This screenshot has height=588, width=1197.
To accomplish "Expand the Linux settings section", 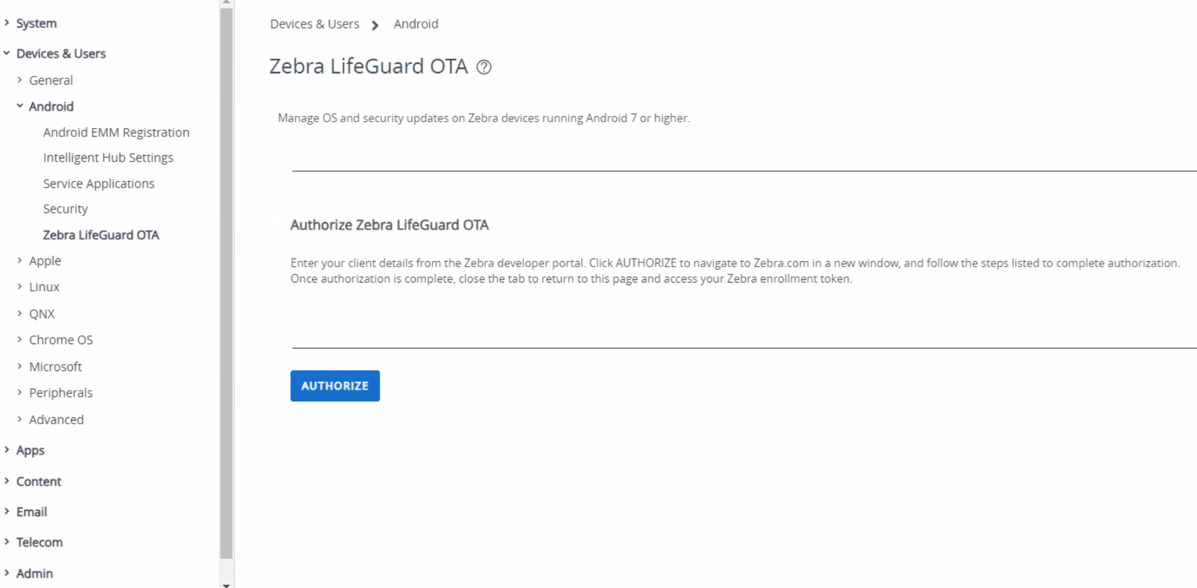I will coord(43,287).
